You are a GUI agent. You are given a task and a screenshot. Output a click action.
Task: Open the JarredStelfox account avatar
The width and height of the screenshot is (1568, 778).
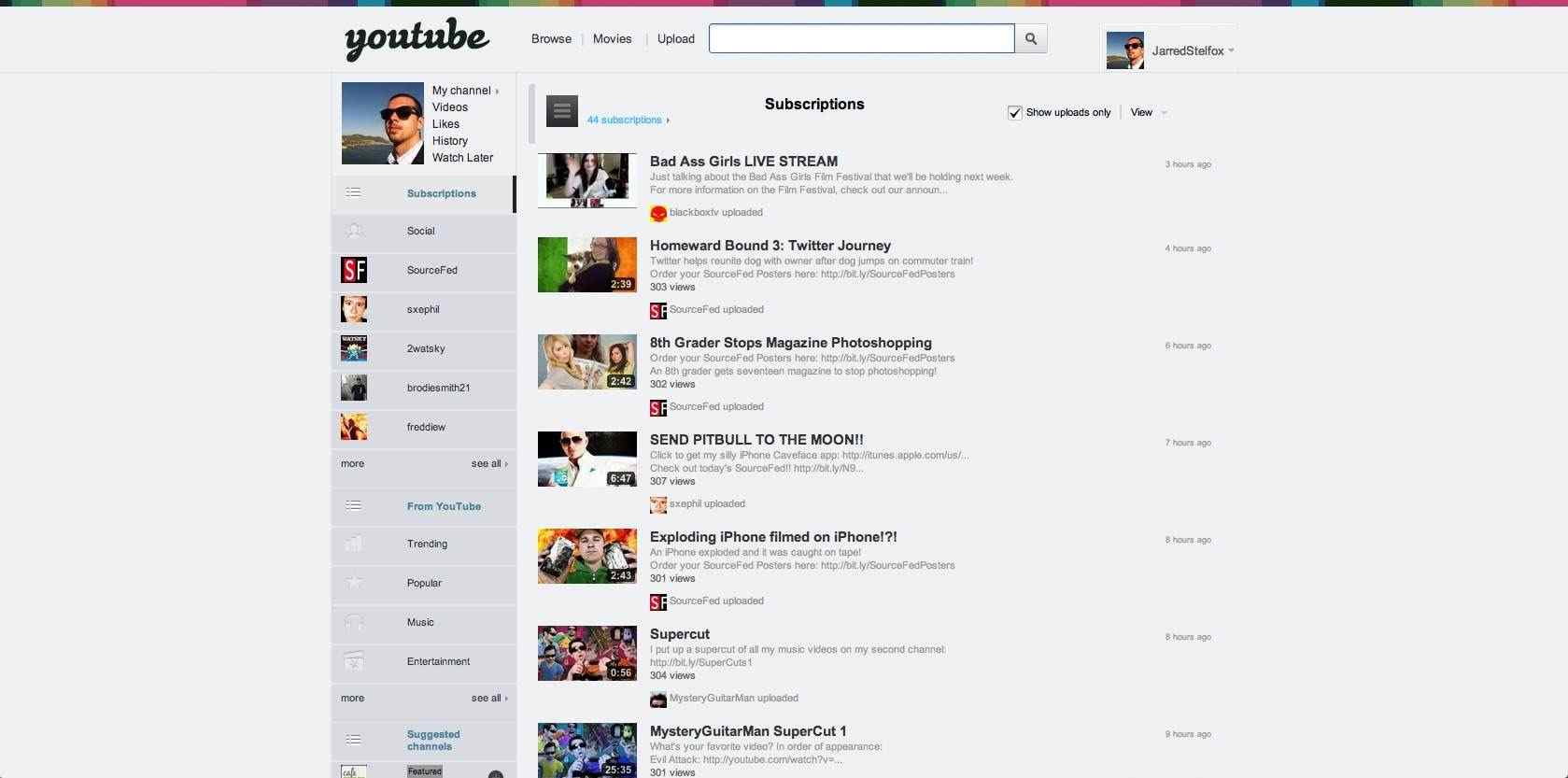[1124, 50]
